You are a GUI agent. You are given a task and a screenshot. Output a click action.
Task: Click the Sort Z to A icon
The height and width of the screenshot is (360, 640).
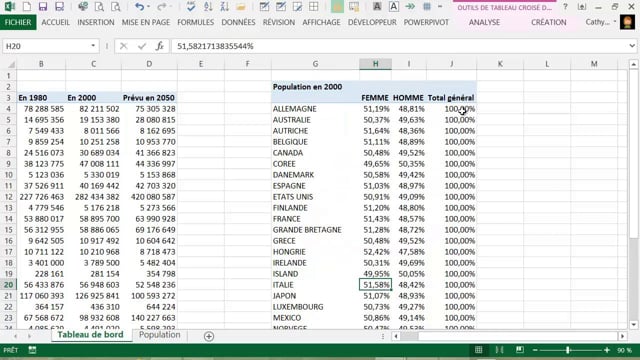(224, 7)
